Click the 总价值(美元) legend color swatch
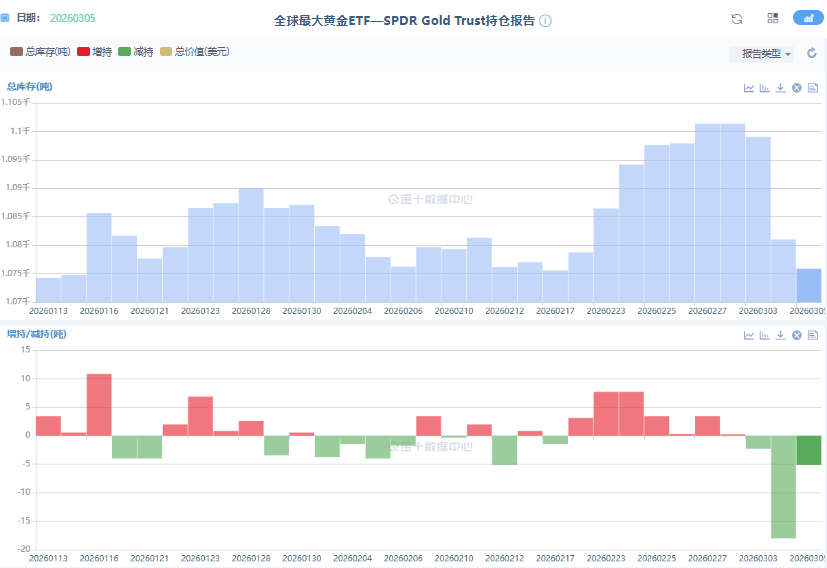This screenshot has height=568, width=827. tap(167, 51)
